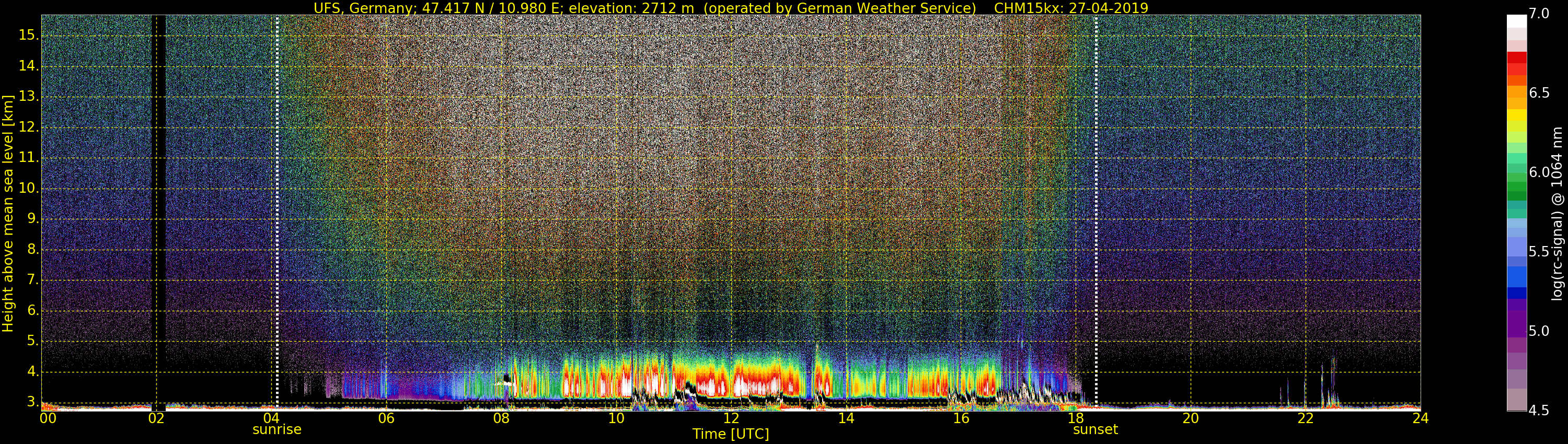
Task: Click the '10.' height tick label
Action: click(28, 189)
